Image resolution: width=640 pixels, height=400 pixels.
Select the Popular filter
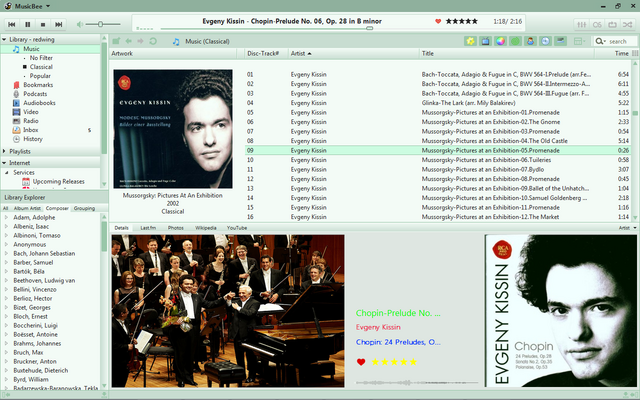(40, 76)
